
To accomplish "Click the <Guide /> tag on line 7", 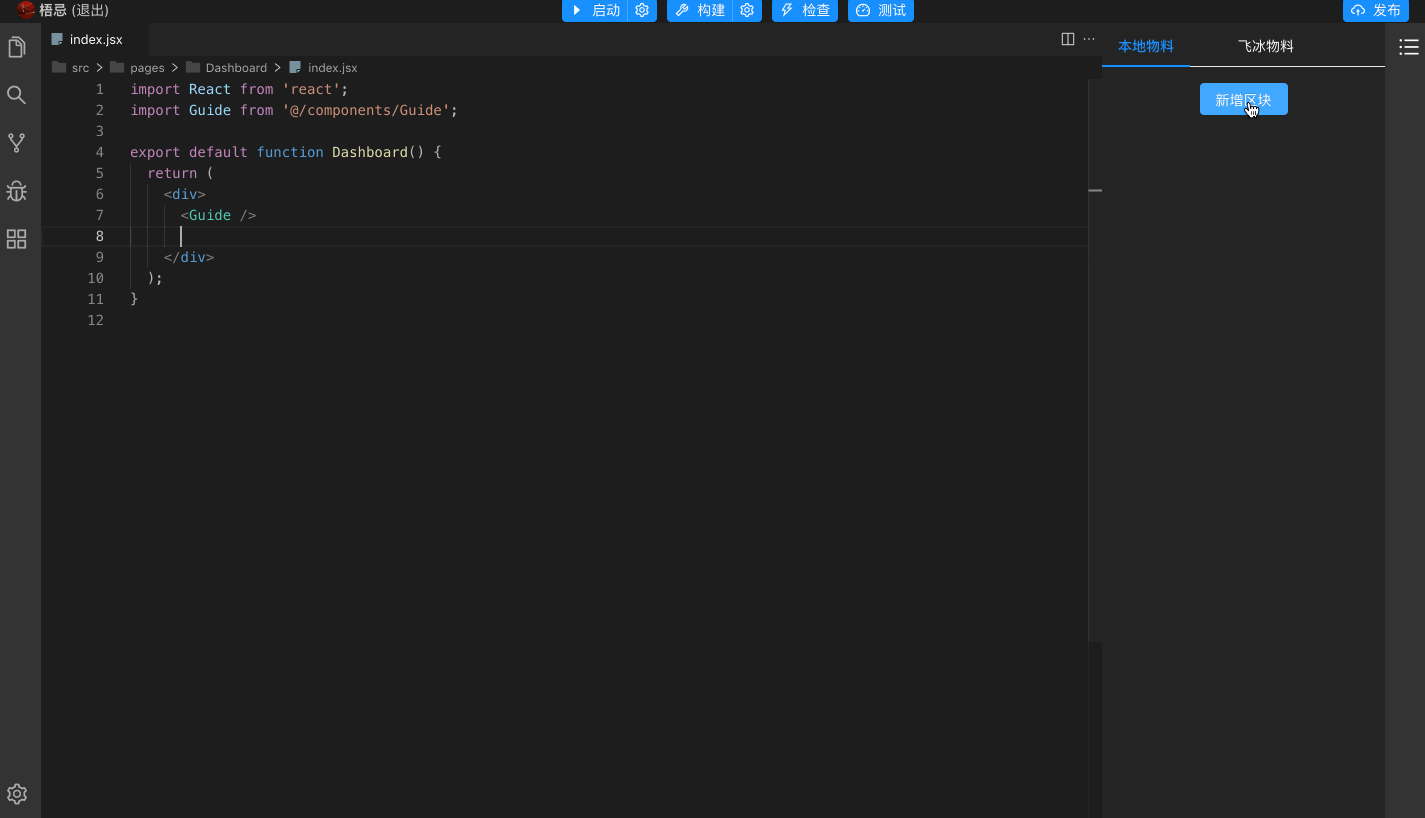I will click(219, 215).
